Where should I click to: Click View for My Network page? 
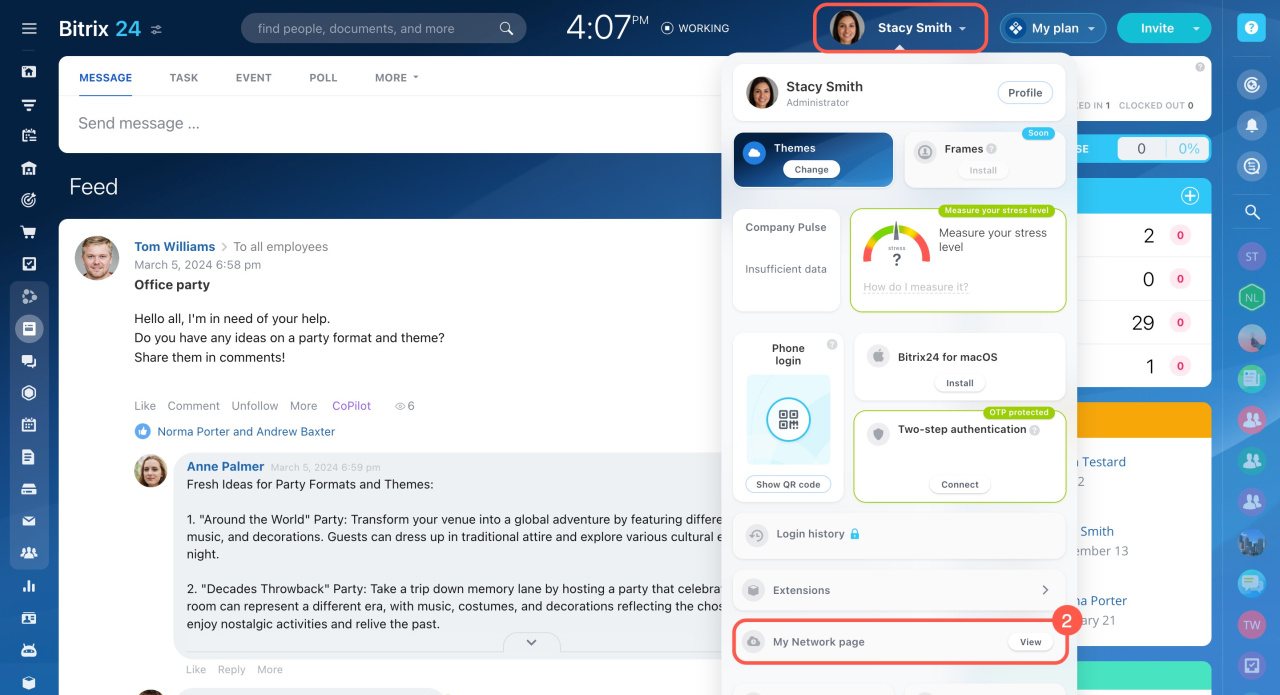(1030, 642)
